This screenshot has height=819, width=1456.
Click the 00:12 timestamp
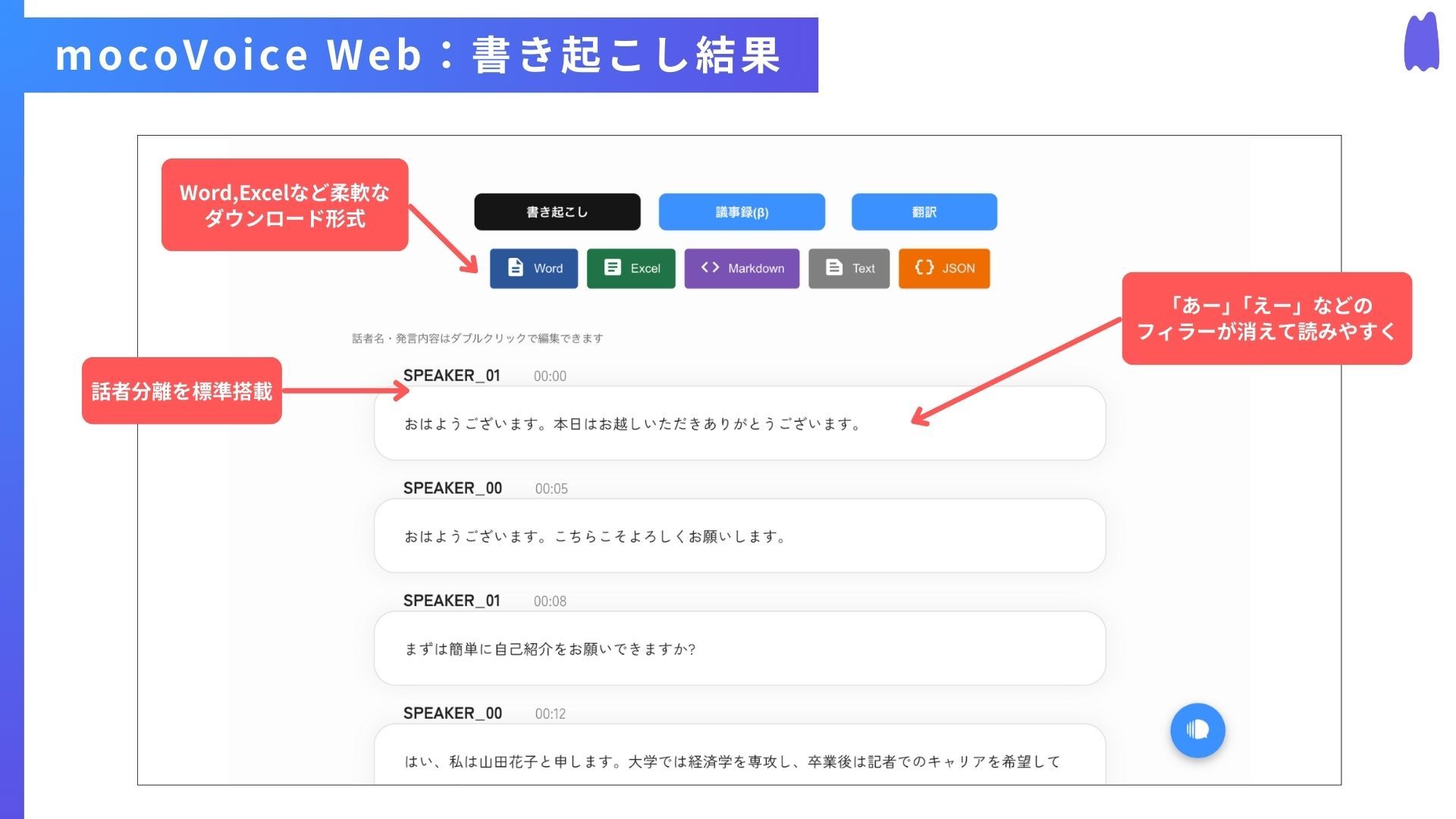click(x=551, y=714)
